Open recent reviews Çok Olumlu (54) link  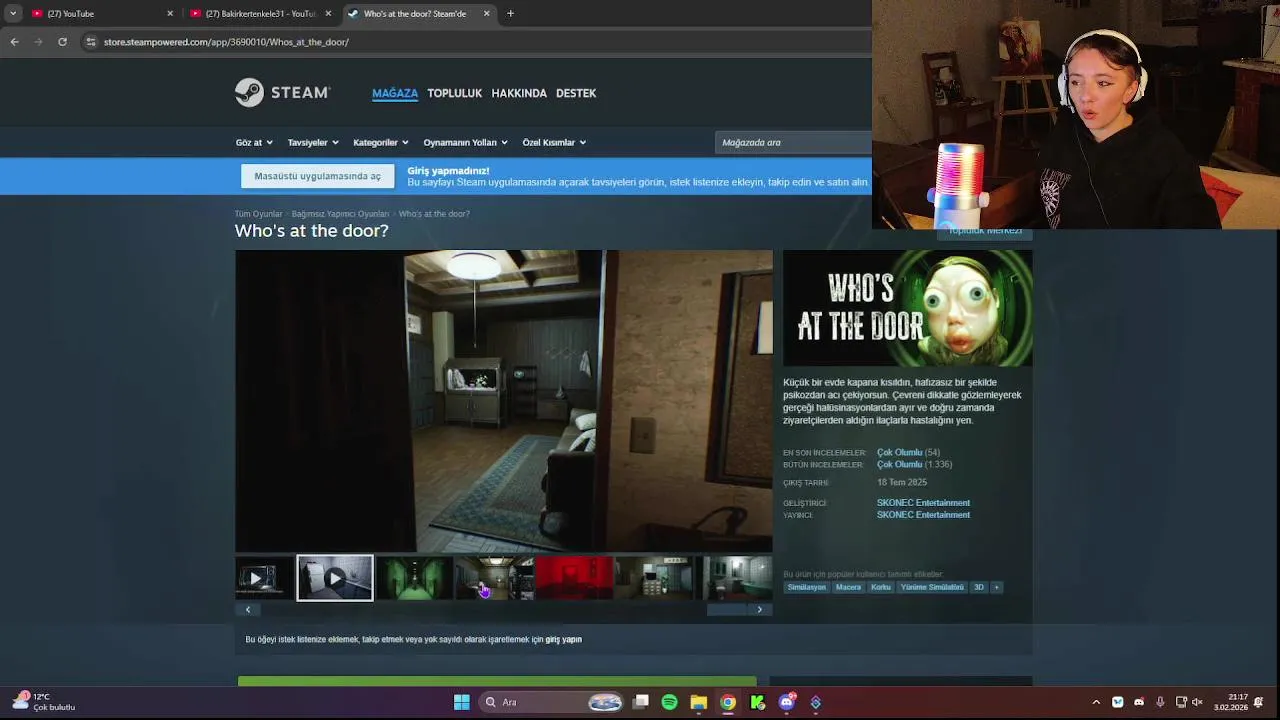pyautogui.click(x=908, y=452)
